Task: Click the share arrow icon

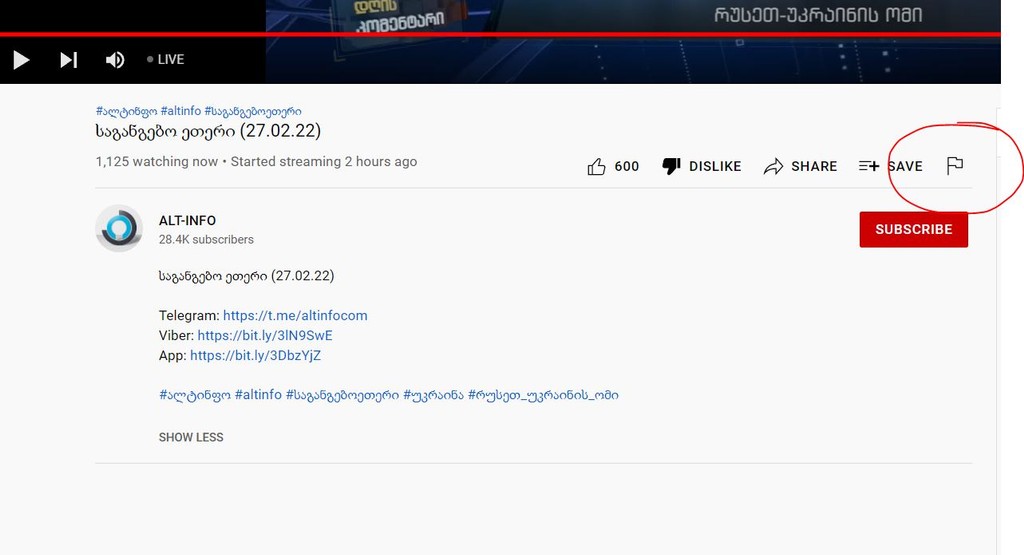Action: click(773, 166)
